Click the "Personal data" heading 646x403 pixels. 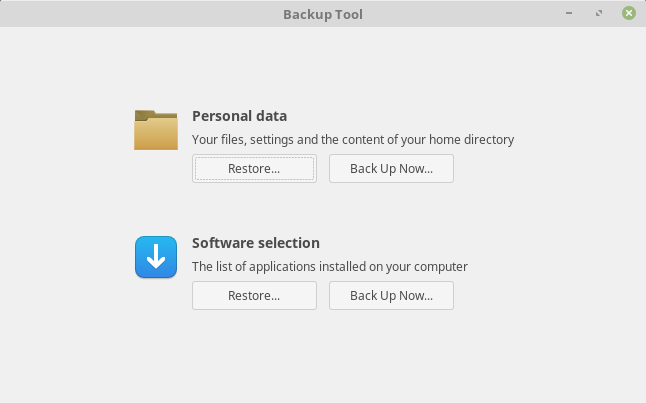239,116
